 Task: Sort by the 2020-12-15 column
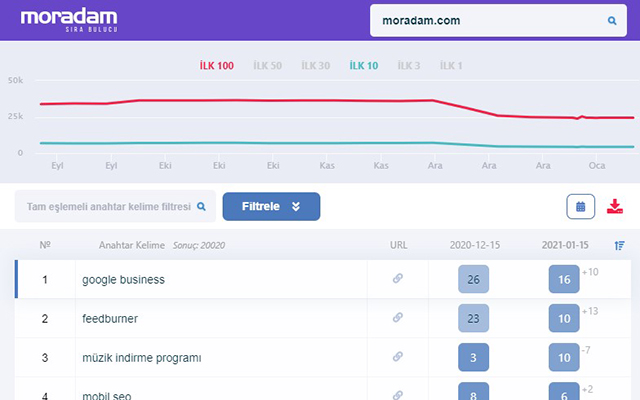coord(475,245)
